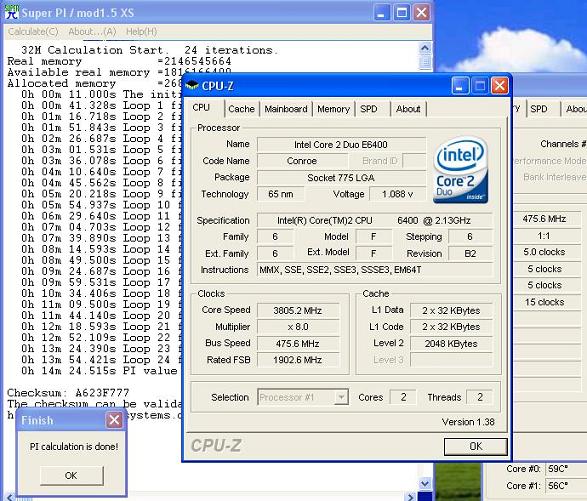587x501 pixels.
Task: Click the Revision value 'B2'
Action: [470, 253]
